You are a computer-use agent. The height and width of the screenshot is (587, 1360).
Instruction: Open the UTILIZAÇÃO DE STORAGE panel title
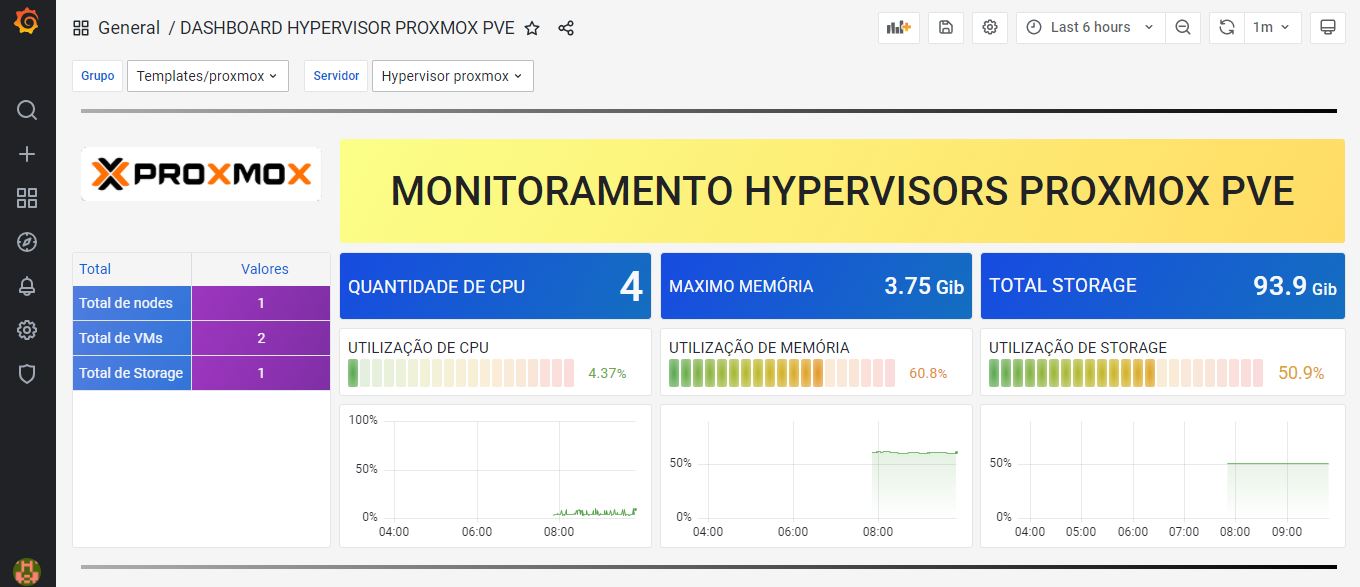pos(1078,348)
